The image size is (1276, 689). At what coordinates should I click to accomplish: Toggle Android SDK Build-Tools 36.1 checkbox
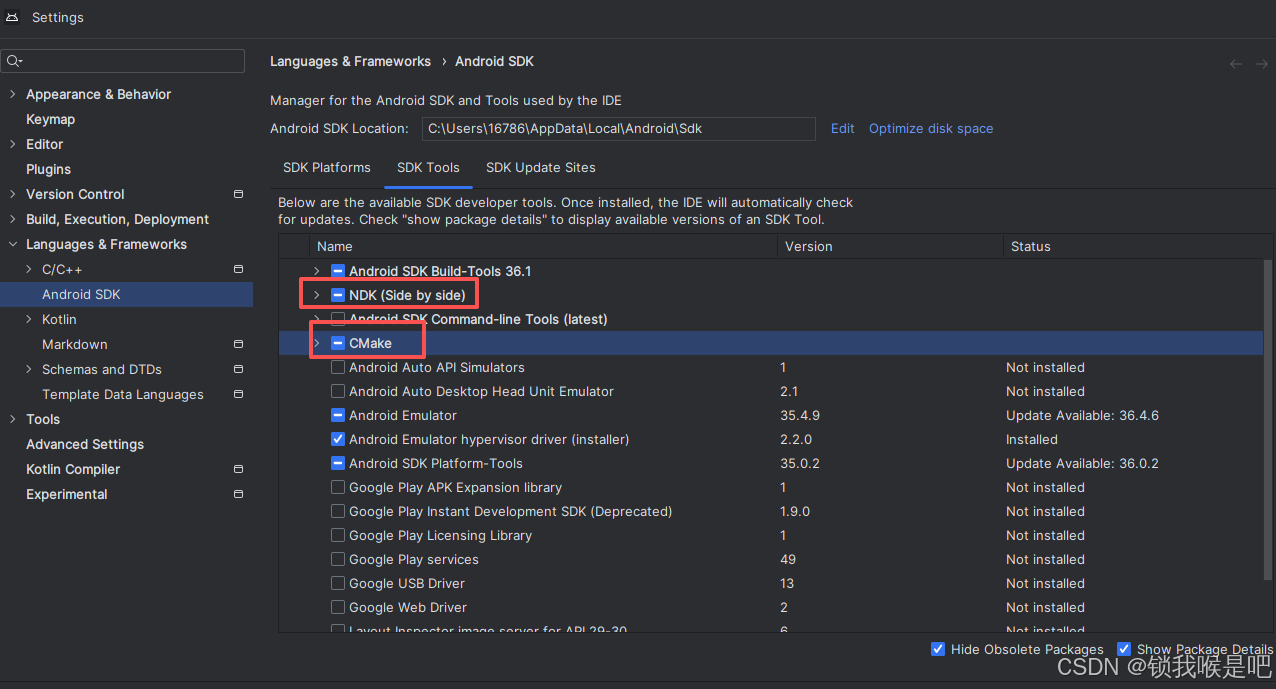pyautogui.click(x=338, y=271)
